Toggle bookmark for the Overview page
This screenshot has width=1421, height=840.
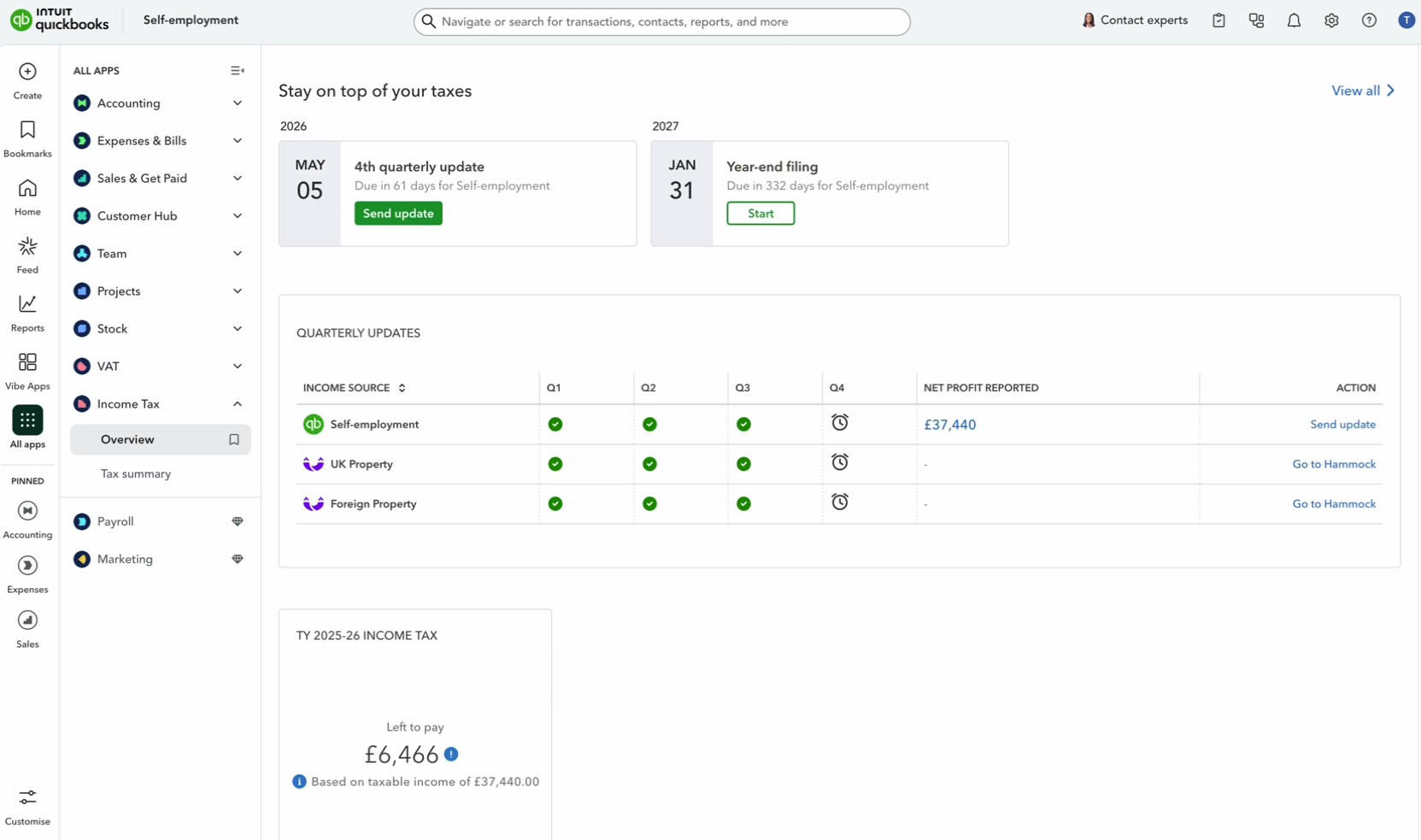[x=233, y=439]
